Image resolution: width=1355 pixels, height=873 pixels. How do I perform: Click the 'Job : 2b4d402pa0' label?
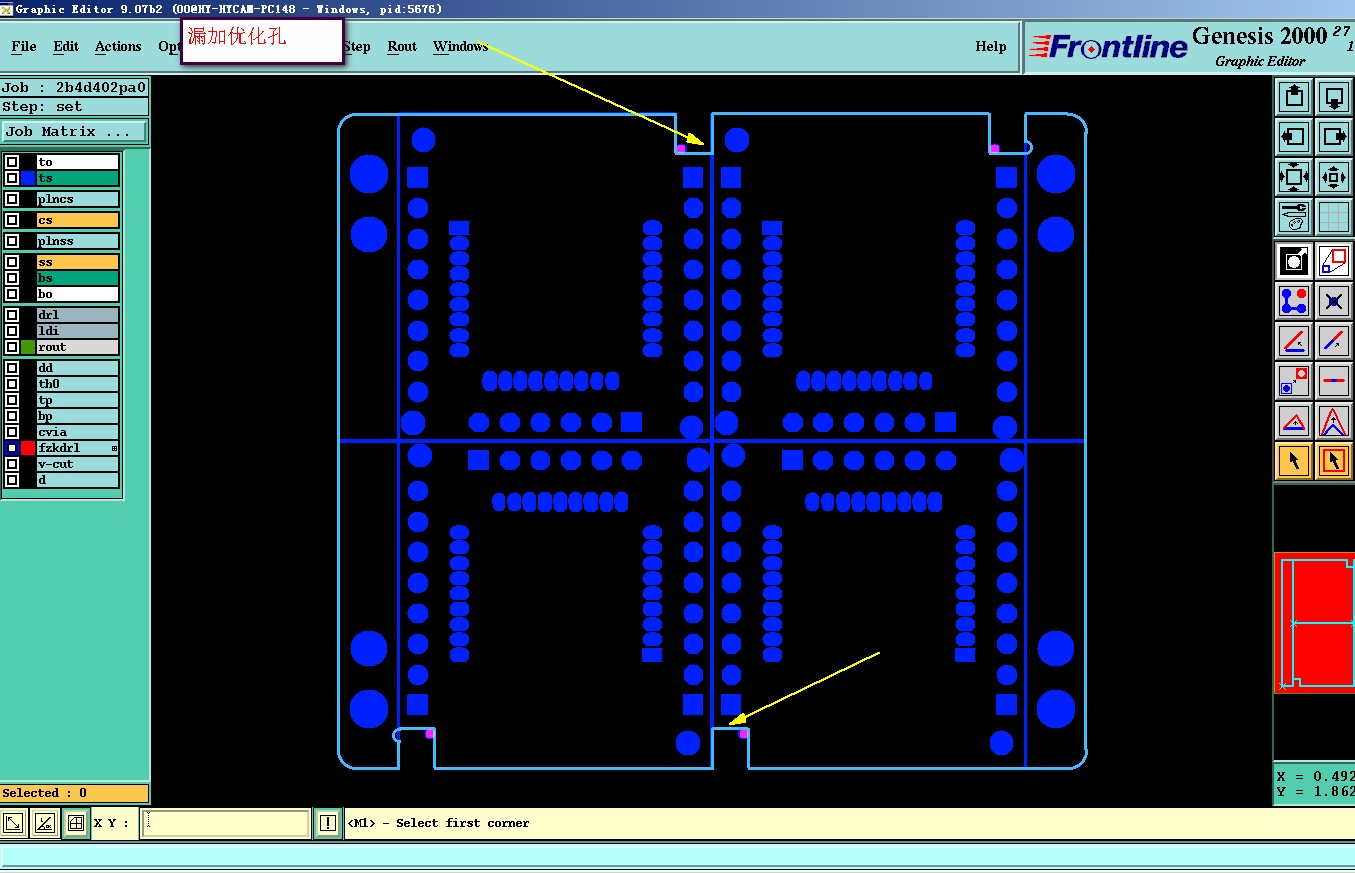(74, 88)
